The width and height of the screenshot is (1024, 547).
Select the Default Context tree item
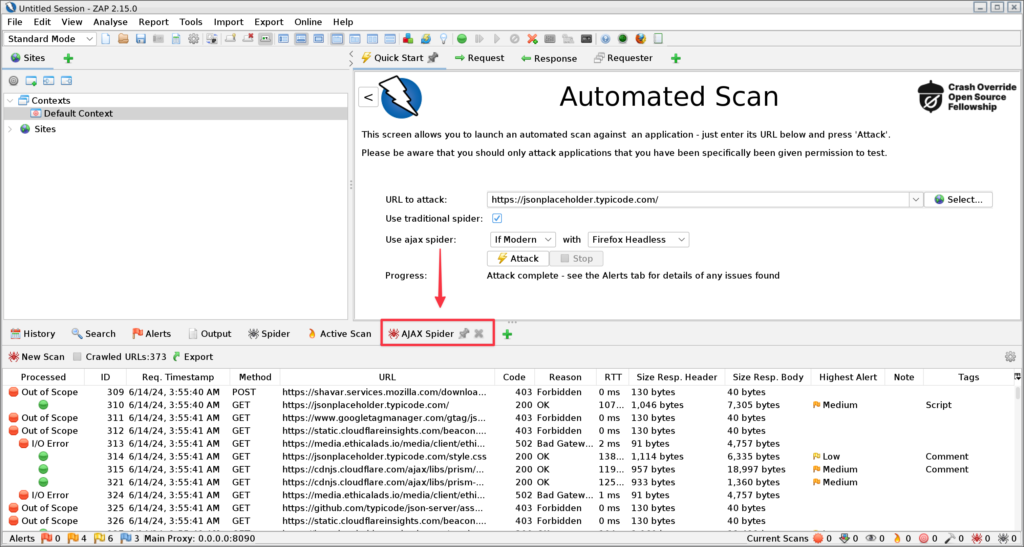[72, 114]
